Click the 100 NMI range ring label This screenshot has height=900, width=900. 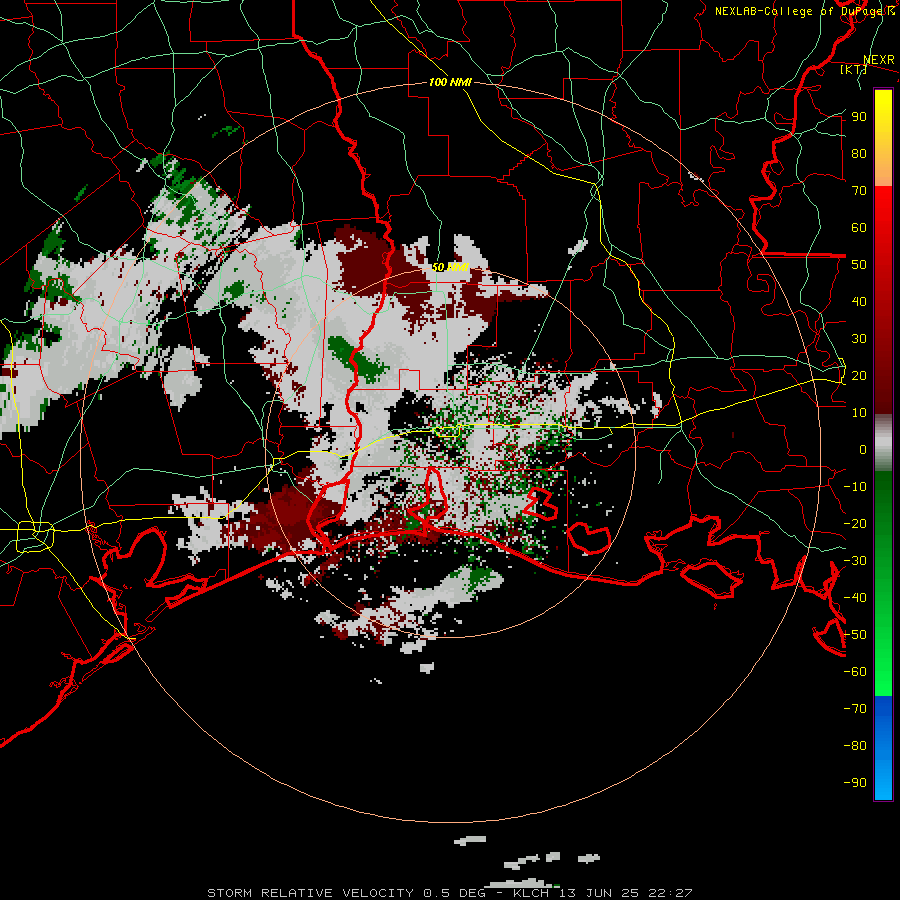tap(450, 82)
